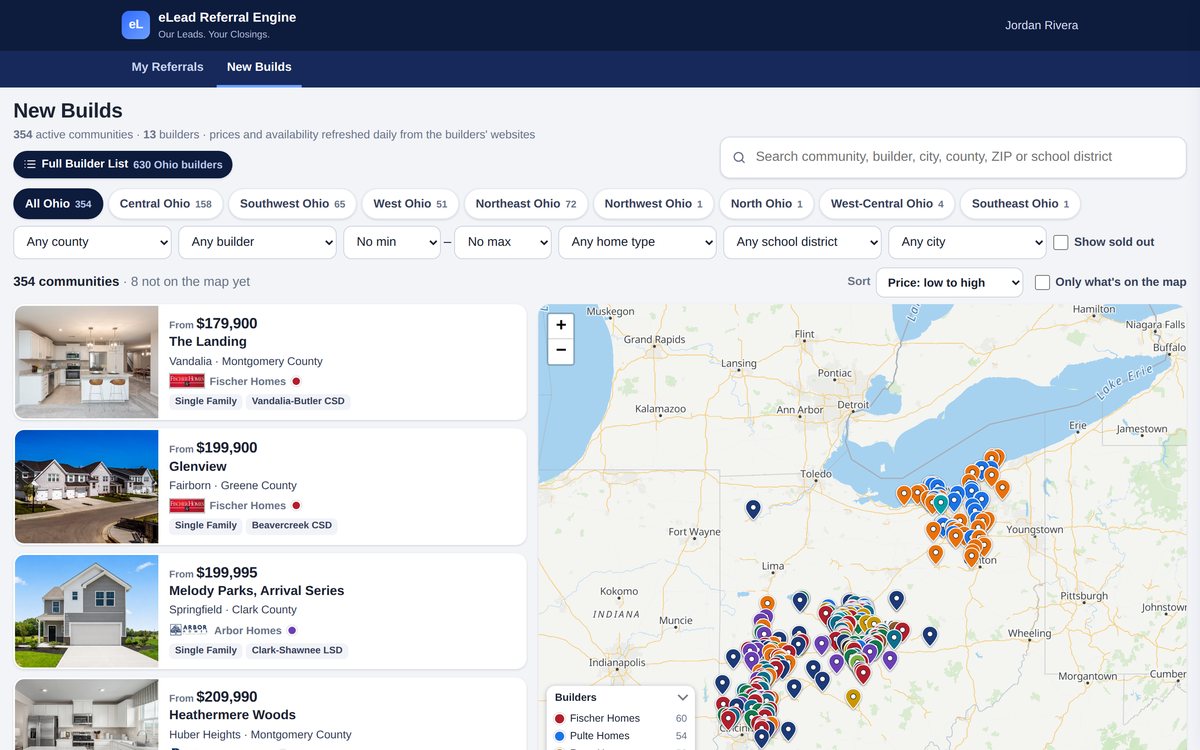Enable the Show sold out checkbox
This screenshot has width=1200, height=750.
[x=1061, y=242]
